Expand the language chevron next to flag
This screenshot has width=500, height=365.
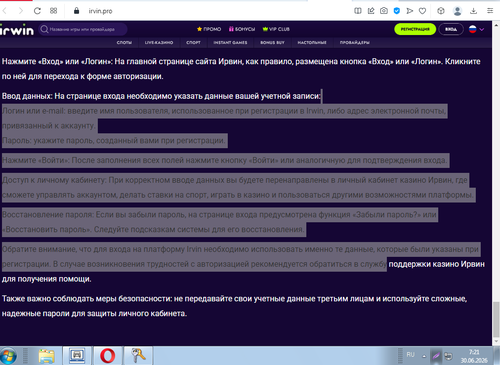pos(482,29)
